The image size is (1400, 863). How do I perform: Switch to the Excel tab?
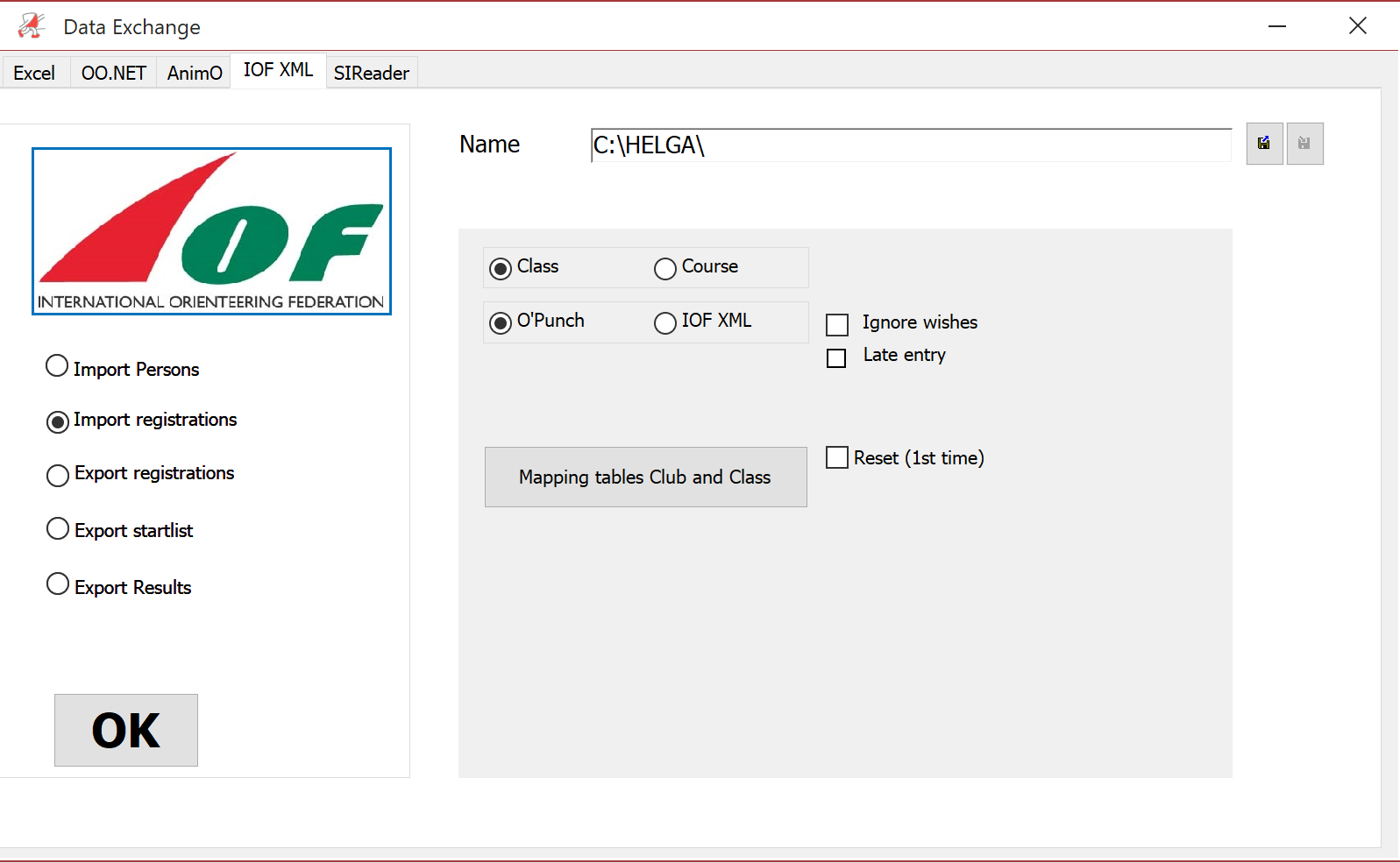[34, 73]
